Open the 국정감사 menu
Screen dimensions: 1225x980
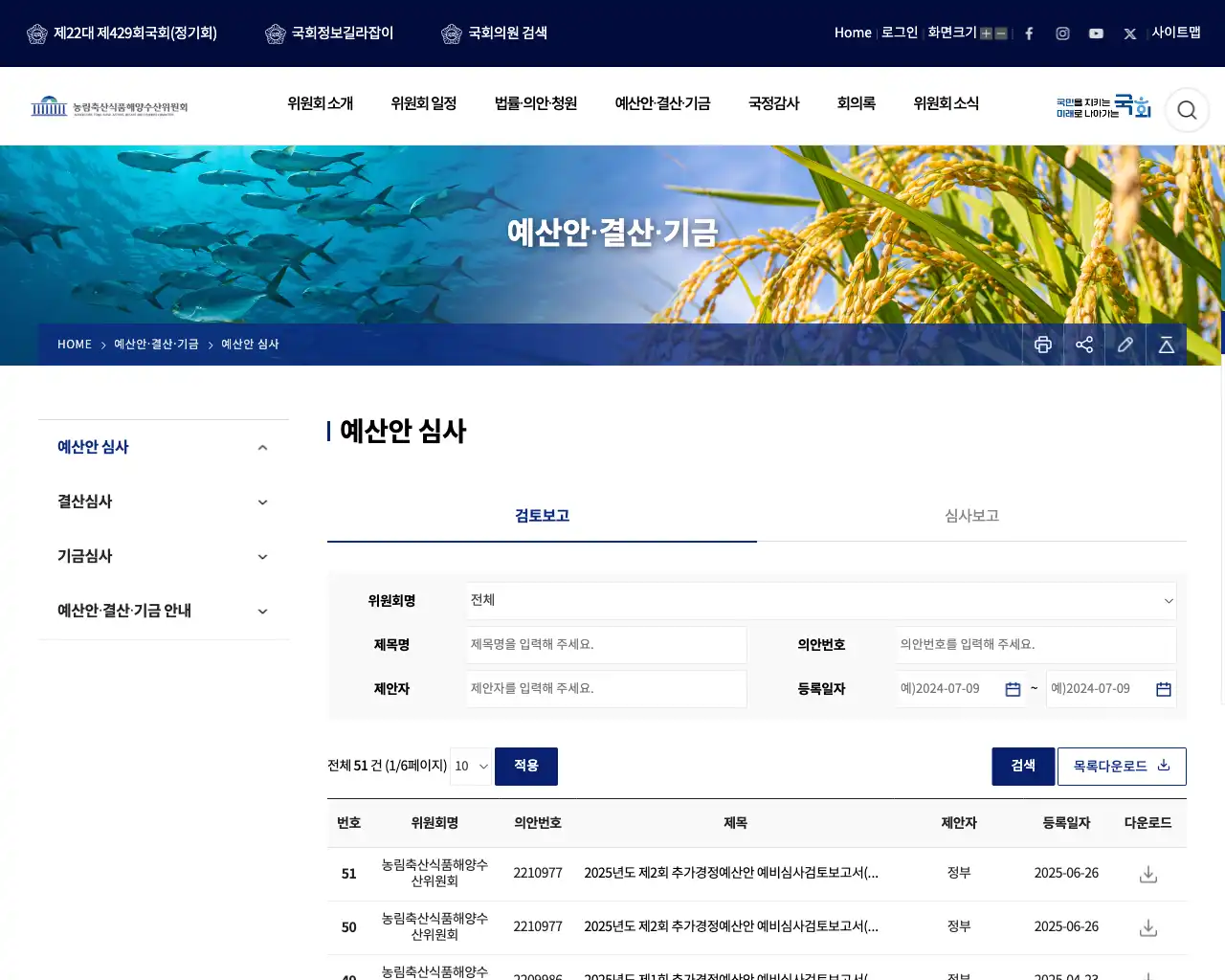coord(773,103)
